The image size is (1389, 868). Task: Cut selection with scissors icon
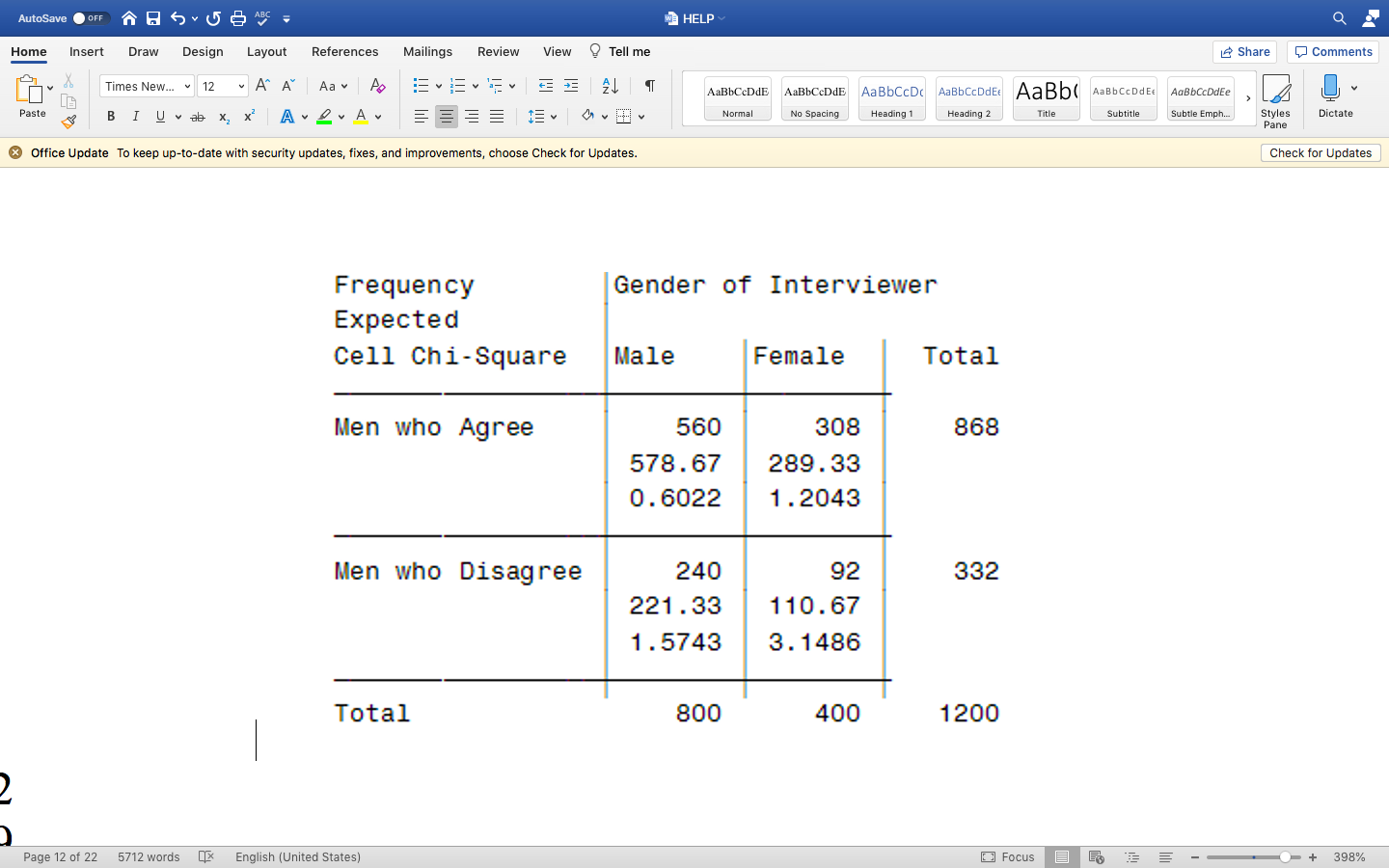point(68,81)
